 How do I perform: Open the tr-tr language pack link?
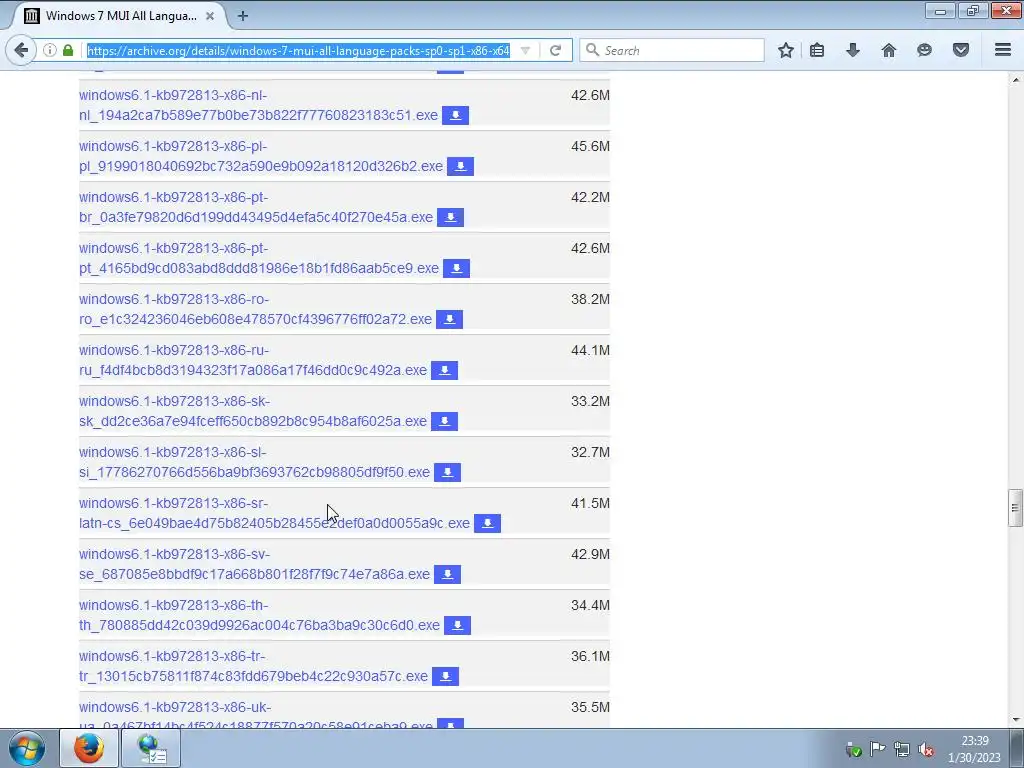pos(253,665)
